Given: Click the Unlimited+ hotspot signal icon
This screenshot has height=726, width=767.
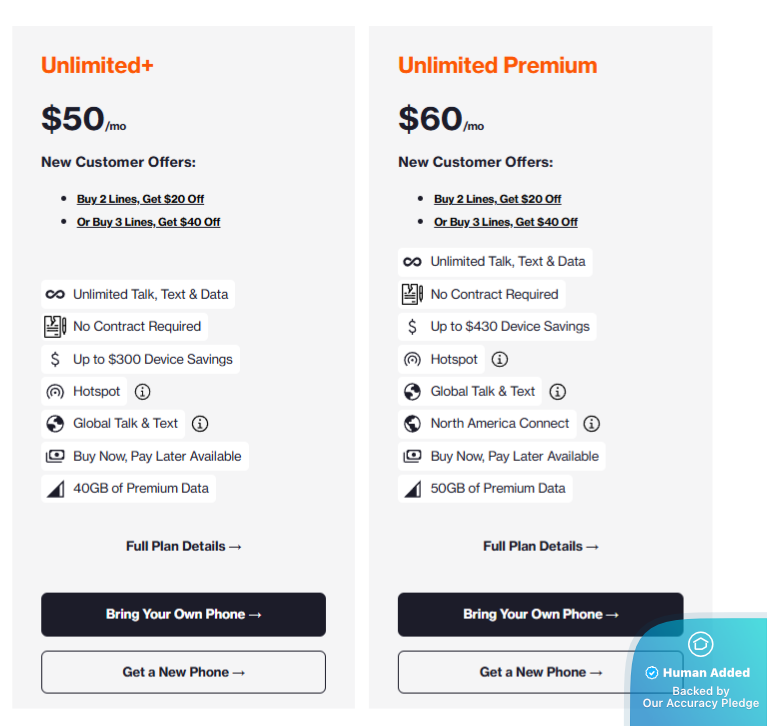Looking at the screenshot, I should point(55,392).
